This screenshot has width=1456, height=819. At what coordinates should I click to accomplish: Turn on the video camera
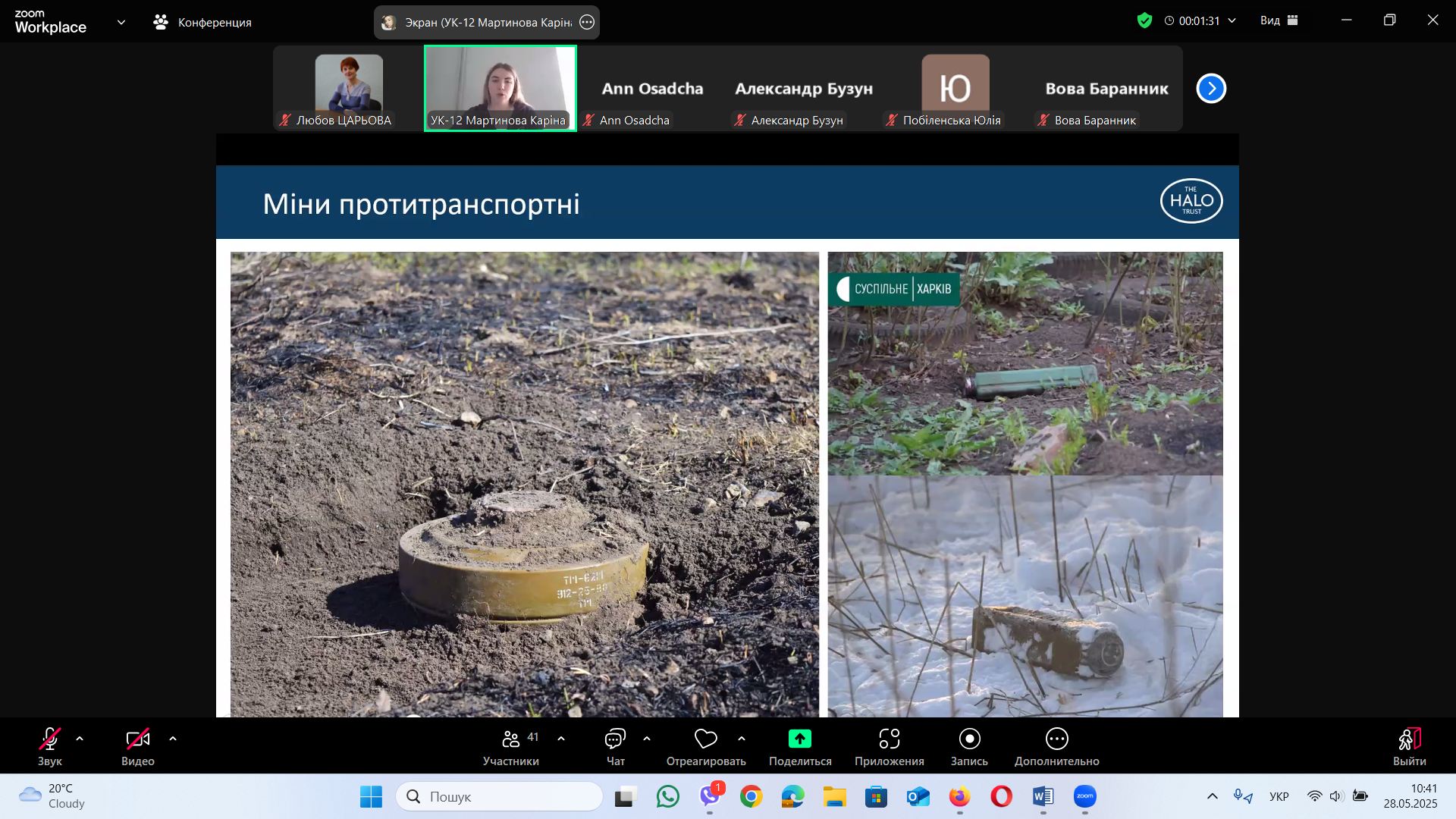(x=137, y=739)
